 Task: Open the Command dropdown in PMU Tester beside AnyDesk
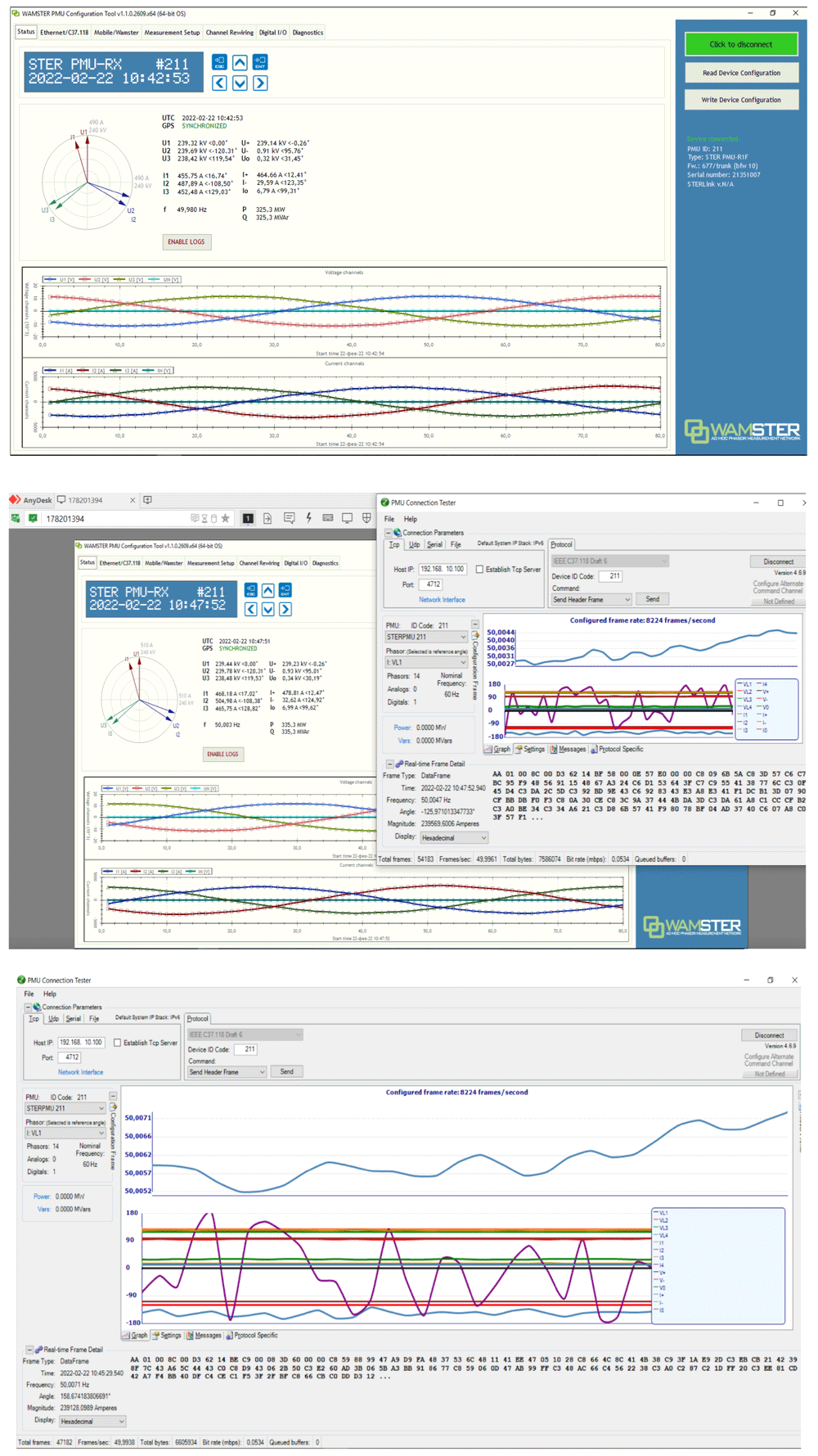point(591,600)
